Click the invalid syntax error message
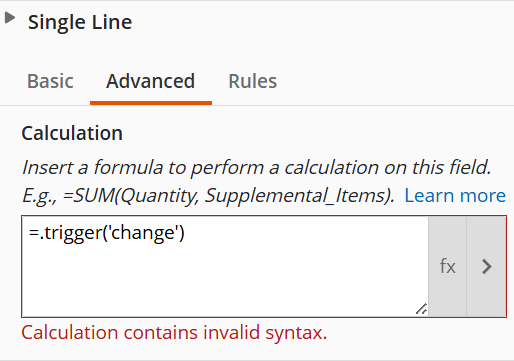The height and width of the screenshot is (361, 514). click(x=174, y=333)
